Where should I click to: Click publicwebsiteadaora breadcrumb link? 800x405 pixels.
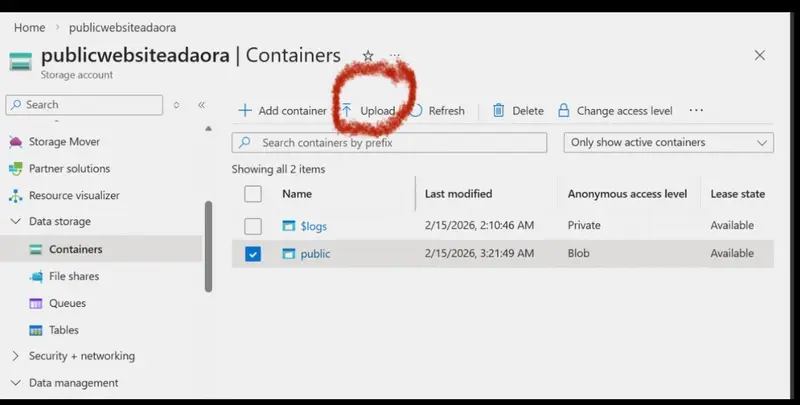pyautogui.click(x=122, y=28)
